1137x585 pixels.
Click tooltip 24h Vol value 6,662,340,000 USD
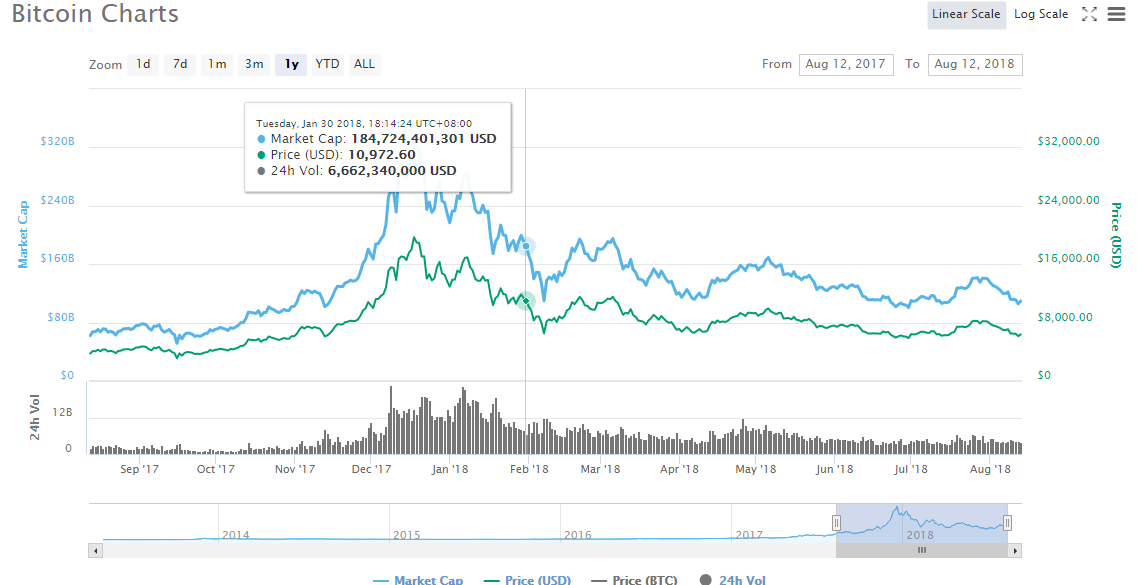(392, 171)
